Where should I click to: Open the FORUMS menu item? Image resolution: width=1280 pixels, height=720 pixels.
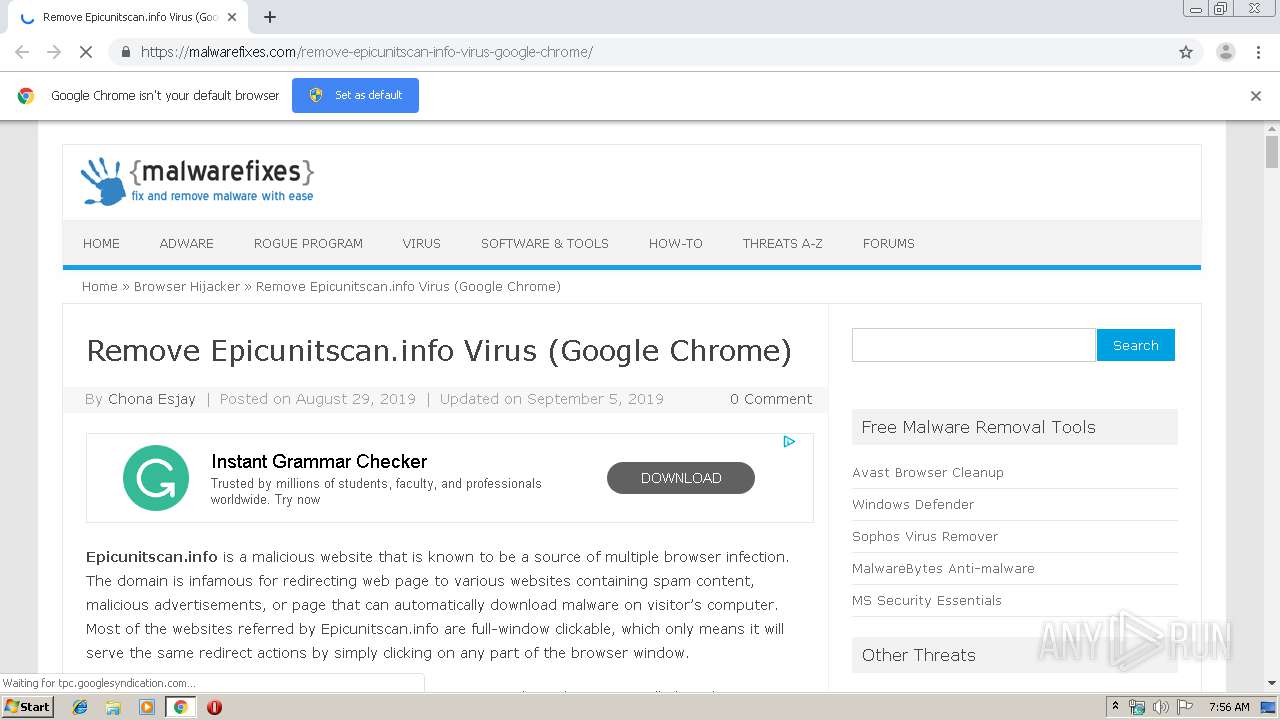coord(888,243)
